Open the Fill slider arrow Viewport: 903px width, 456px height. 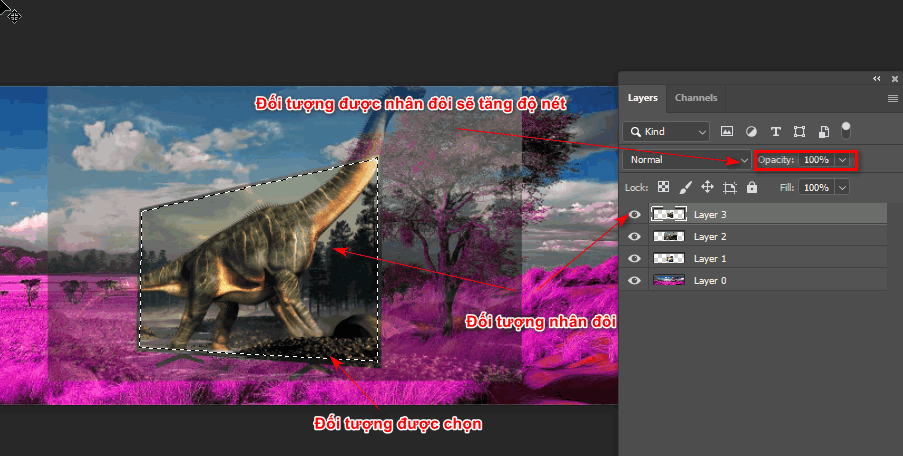[843, 188]
